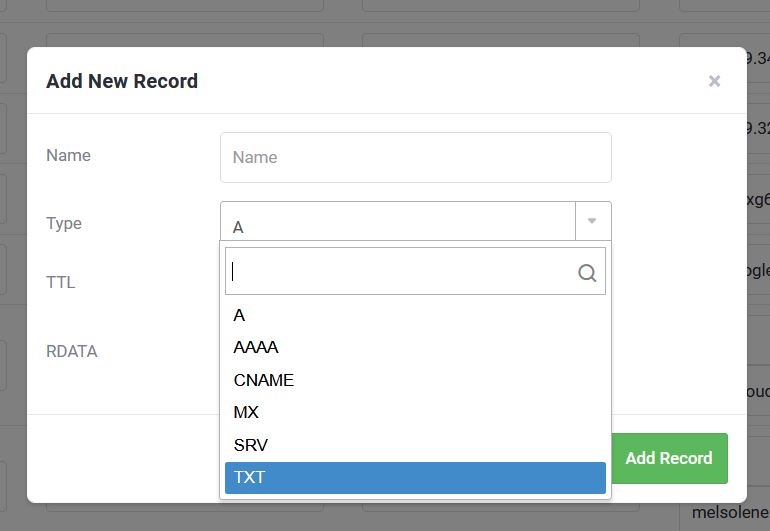The image size is (770, 531).
Task: Click the Add New Record title
Action: (122, 81)
